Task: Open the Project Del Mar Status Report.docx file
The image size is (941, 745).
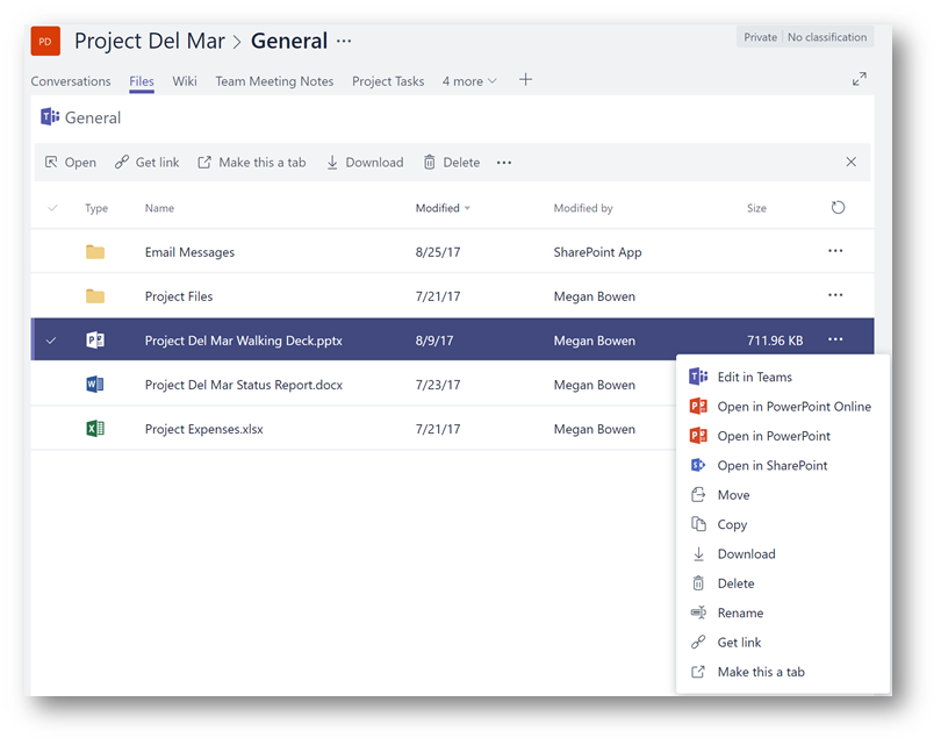Action: point(243,385)
